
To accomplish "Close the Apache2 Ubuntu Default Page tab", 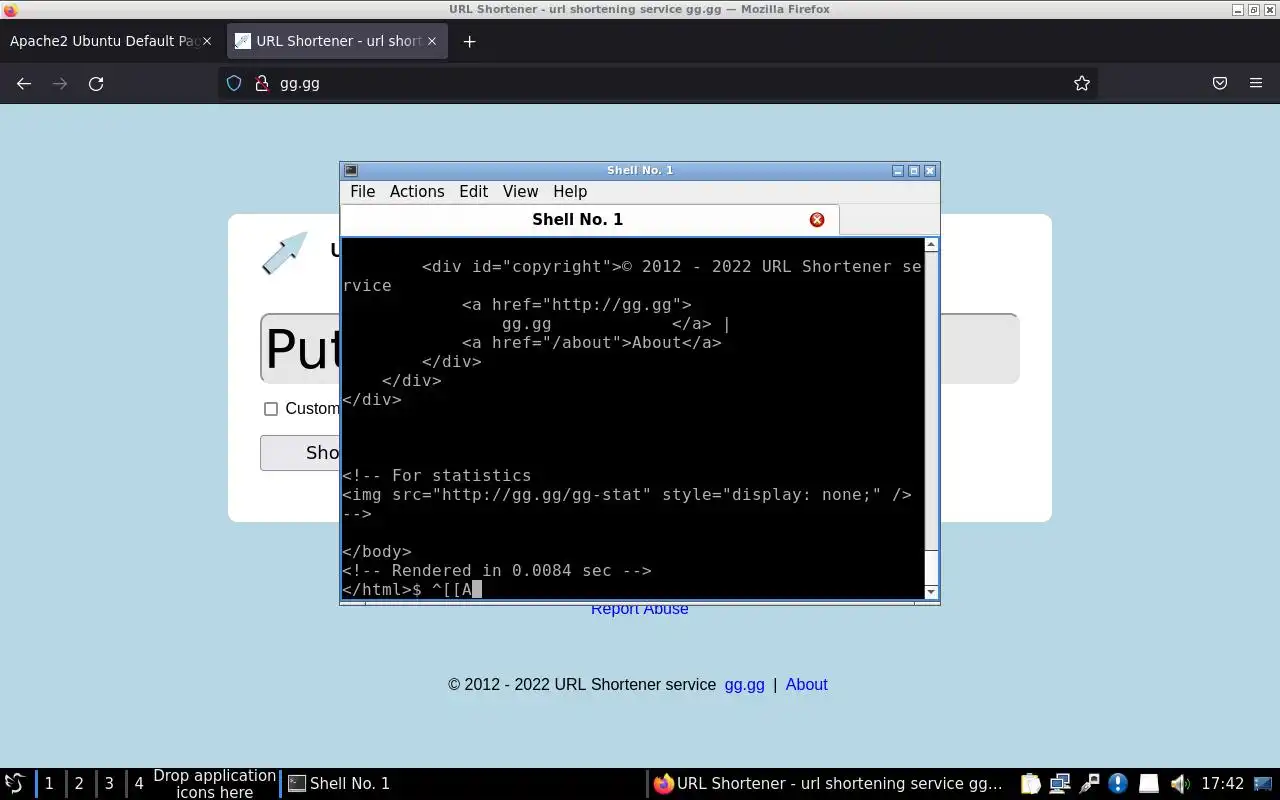I will pyautogui.click(x=207, y=41).
